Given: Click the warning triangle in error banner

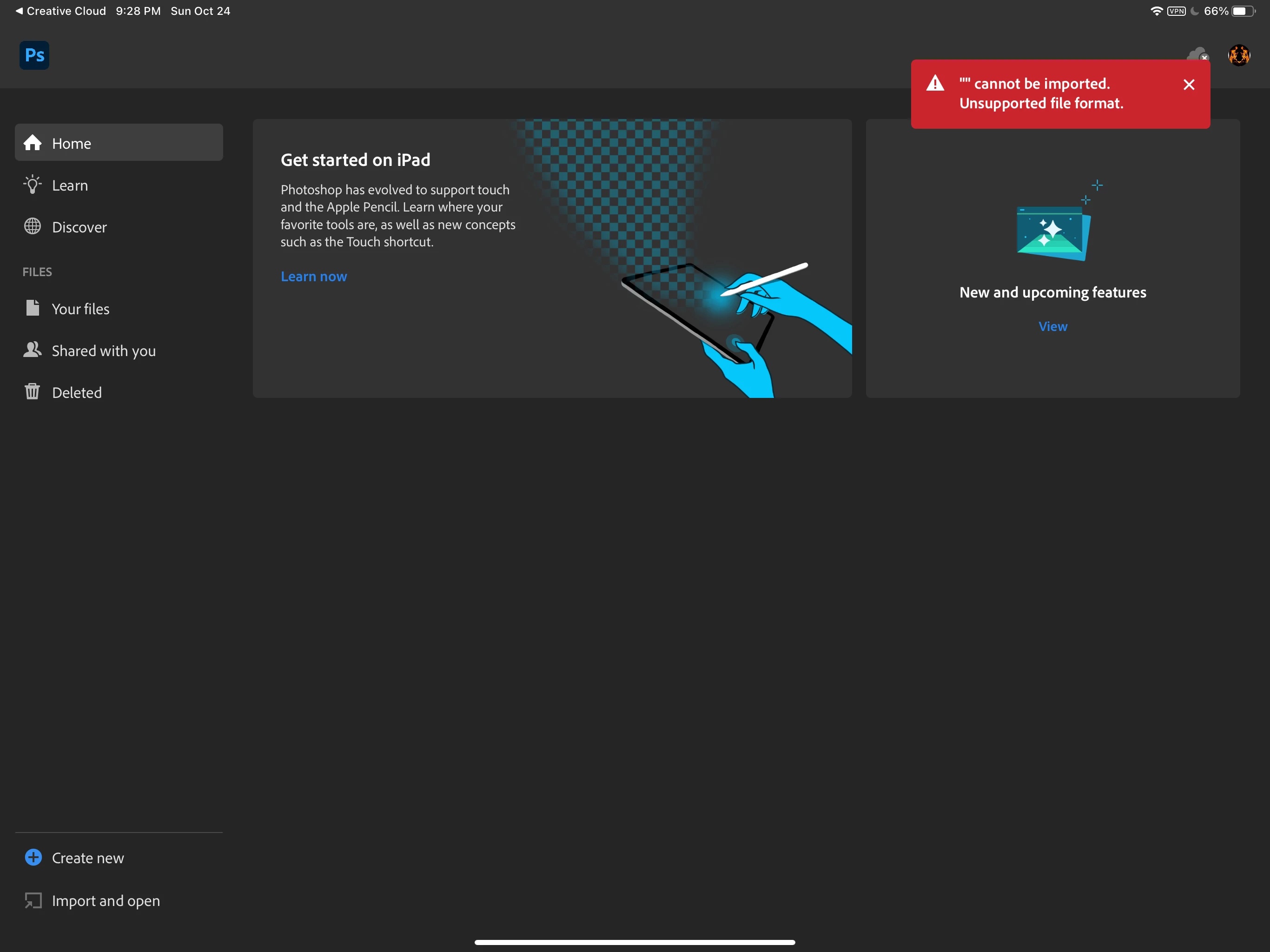Looking at the screenshot, I should coord(935,84).
